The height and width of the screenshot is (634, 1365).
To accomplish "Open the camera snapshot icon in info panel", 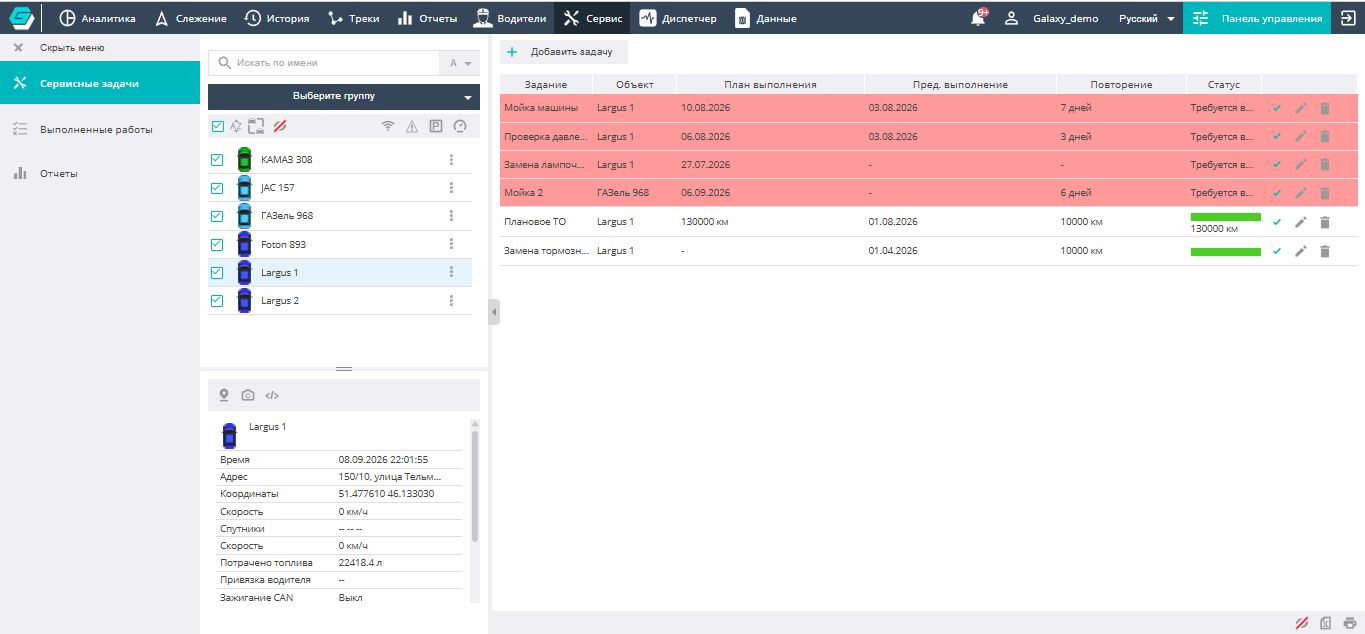I will 248,395.
